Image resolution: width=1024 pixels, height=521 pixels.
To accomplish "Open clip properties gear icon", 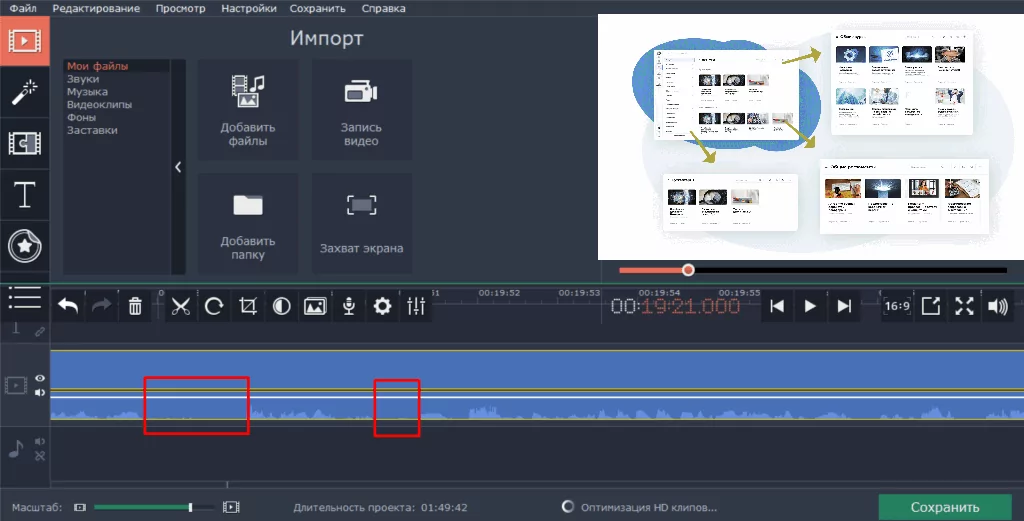I will coord(382,306).
